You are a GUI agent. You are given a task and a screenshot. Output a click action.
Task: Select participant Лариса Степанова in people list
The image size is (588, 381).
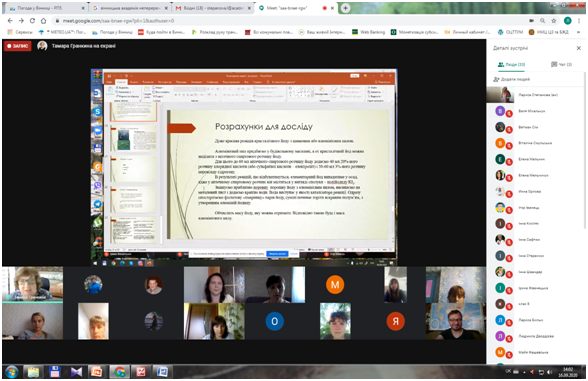click(x=535, y=95)
